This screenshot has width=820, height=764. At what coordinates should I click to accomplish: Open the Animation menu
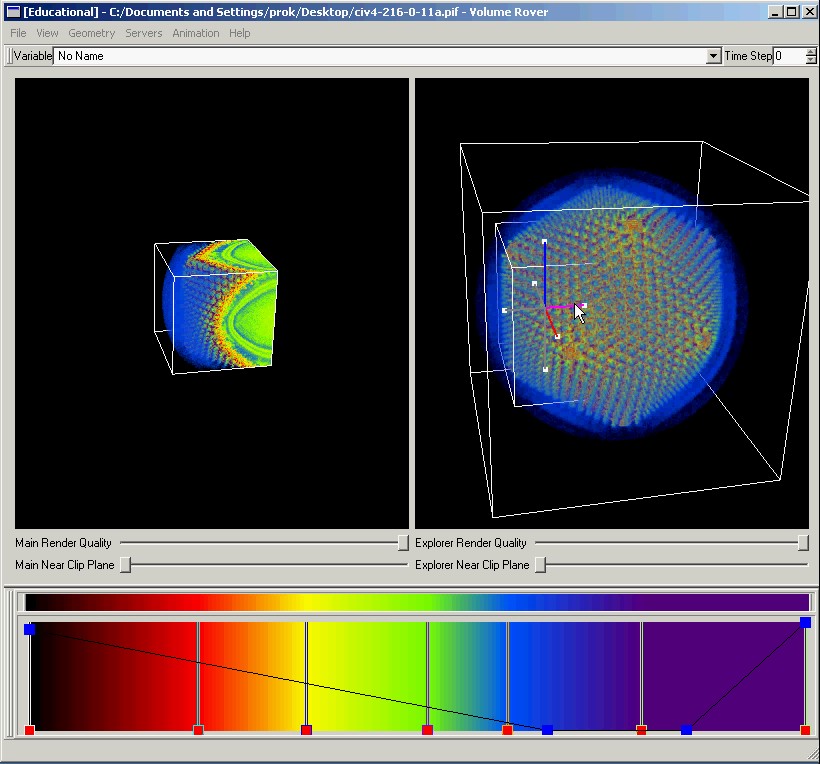[195, 33]
